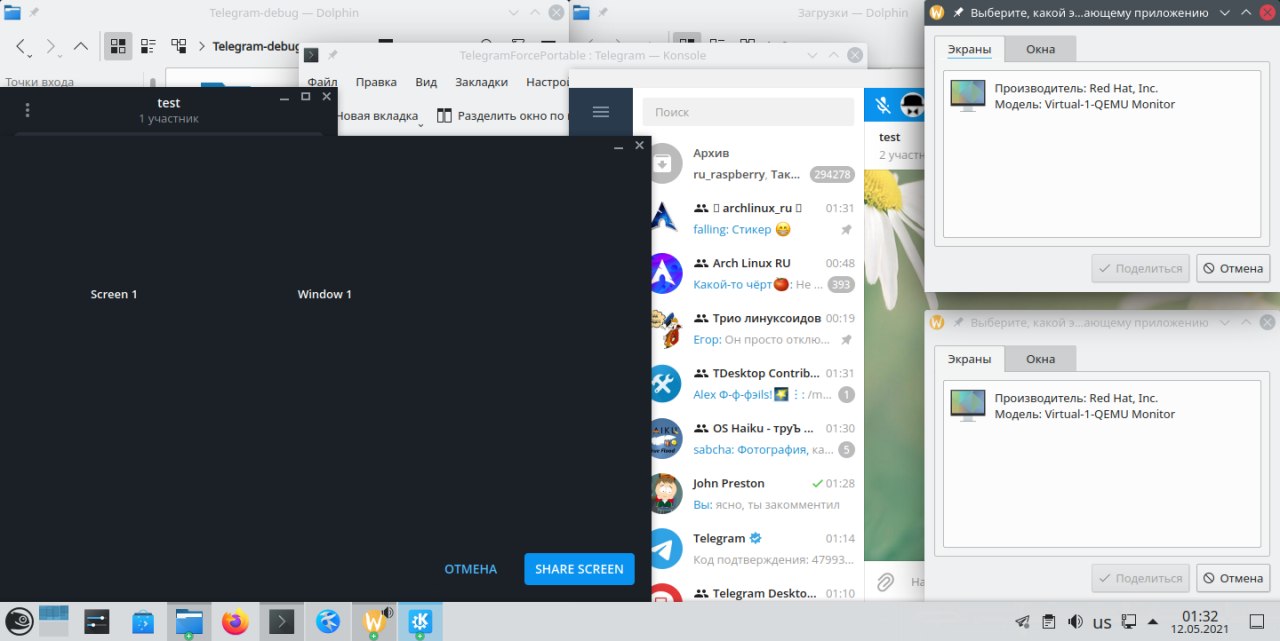1280x641 pixels.
Task: Open the archlinux_ru chat avatar
Action: coord(666,218)
